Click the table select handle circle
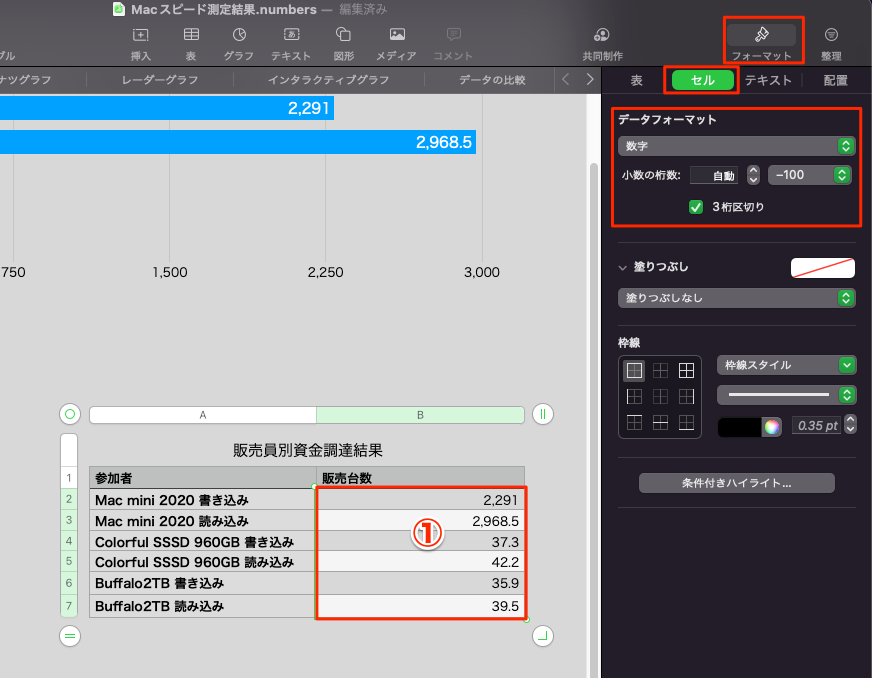872x678 pixels. coord(70,414)
